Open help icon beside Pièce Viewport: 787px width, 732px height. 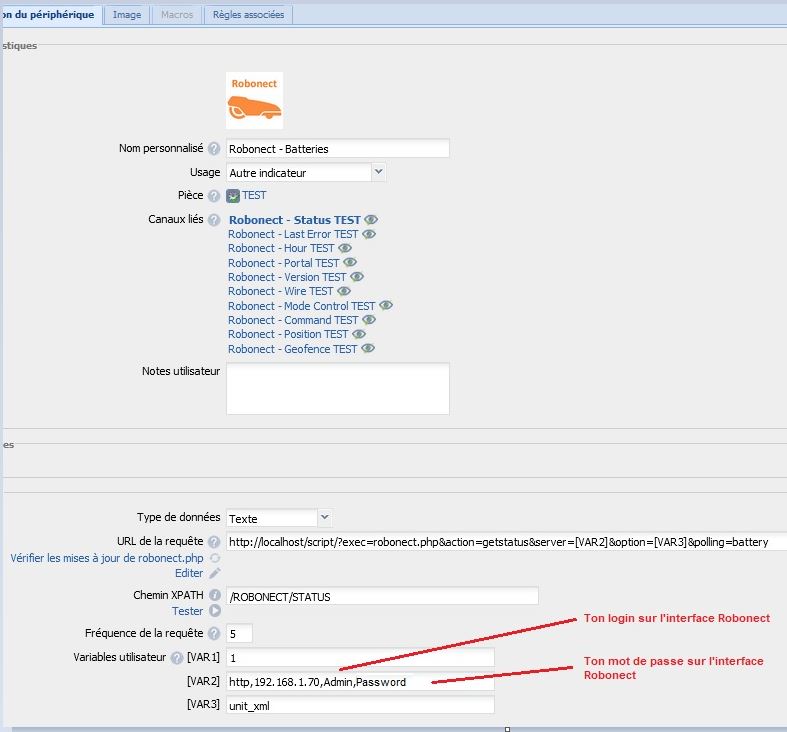[214, 196]
